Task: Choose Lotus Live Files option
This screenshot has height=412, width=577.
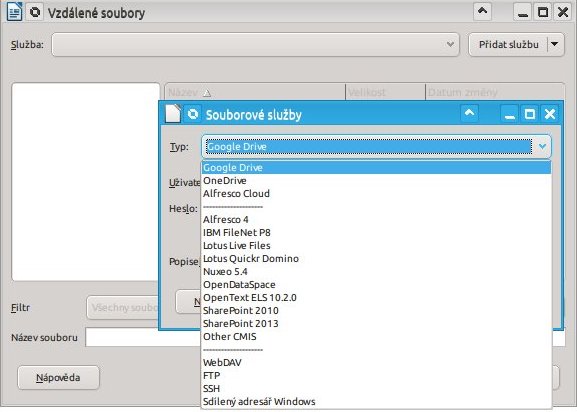Action: coord(376,245)
